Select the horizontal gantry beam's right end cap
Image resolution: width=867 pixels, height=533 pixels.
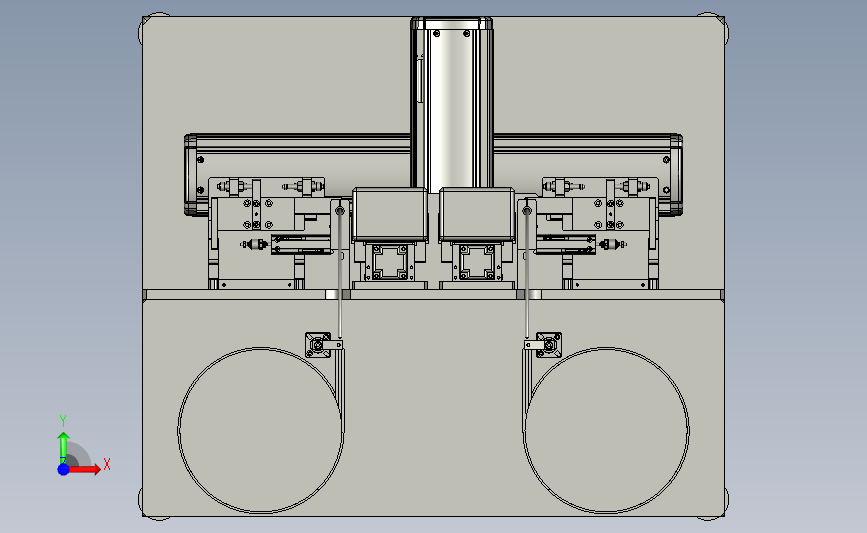(x=676, y=174)
